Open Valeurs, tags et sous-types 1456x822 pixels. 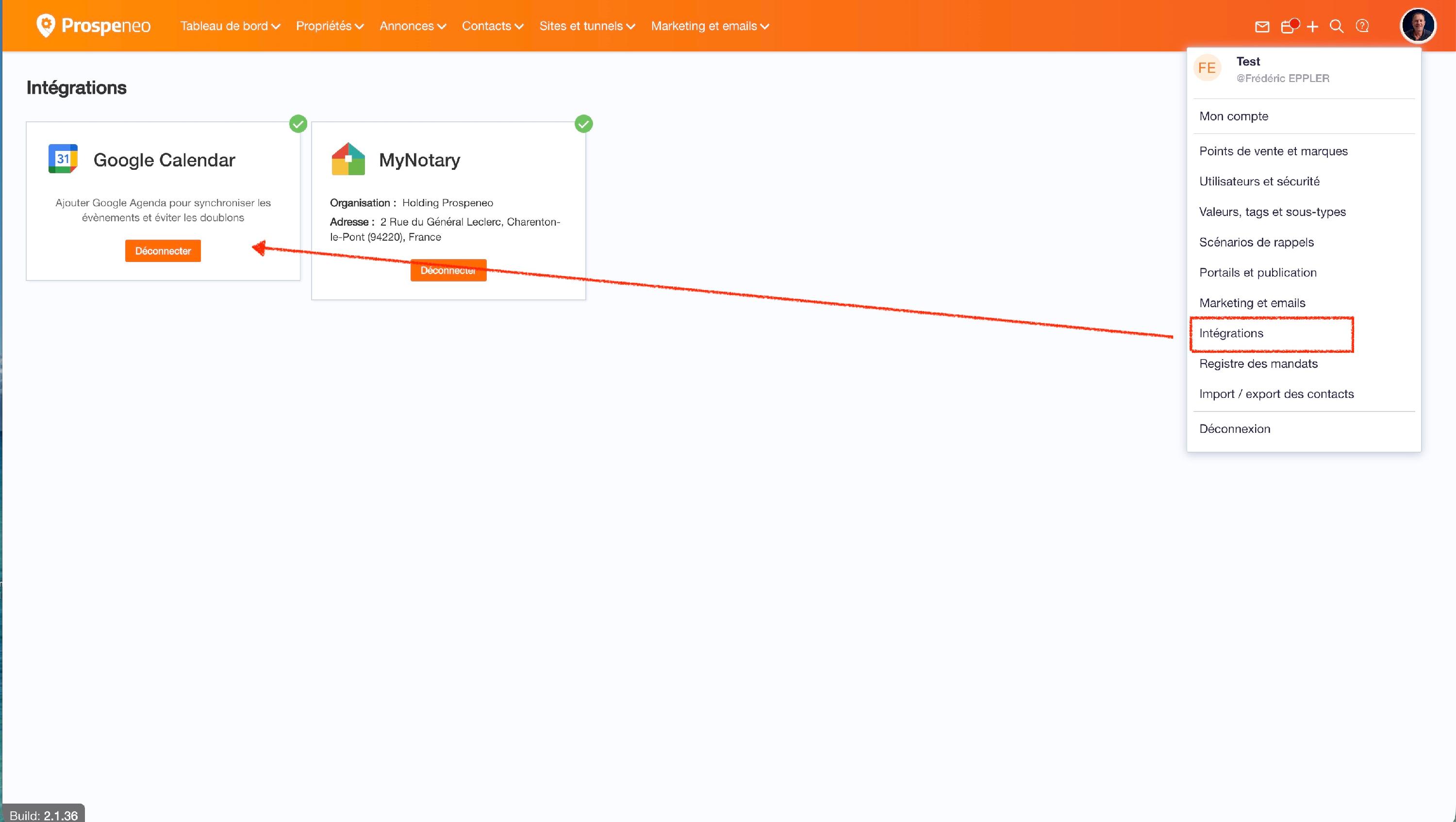[x=1273, y=212]
